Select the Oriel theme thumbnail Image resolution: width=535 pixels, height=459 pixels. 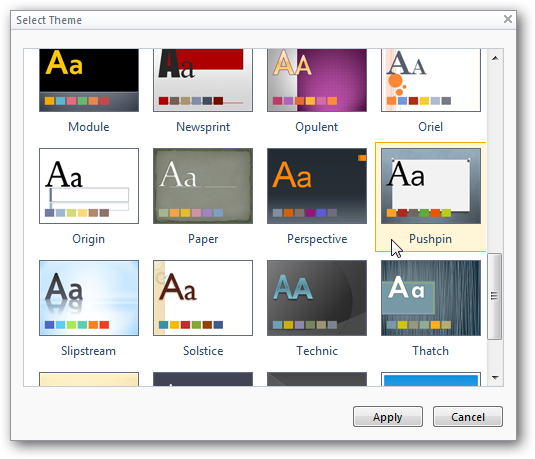coord(431,80)
